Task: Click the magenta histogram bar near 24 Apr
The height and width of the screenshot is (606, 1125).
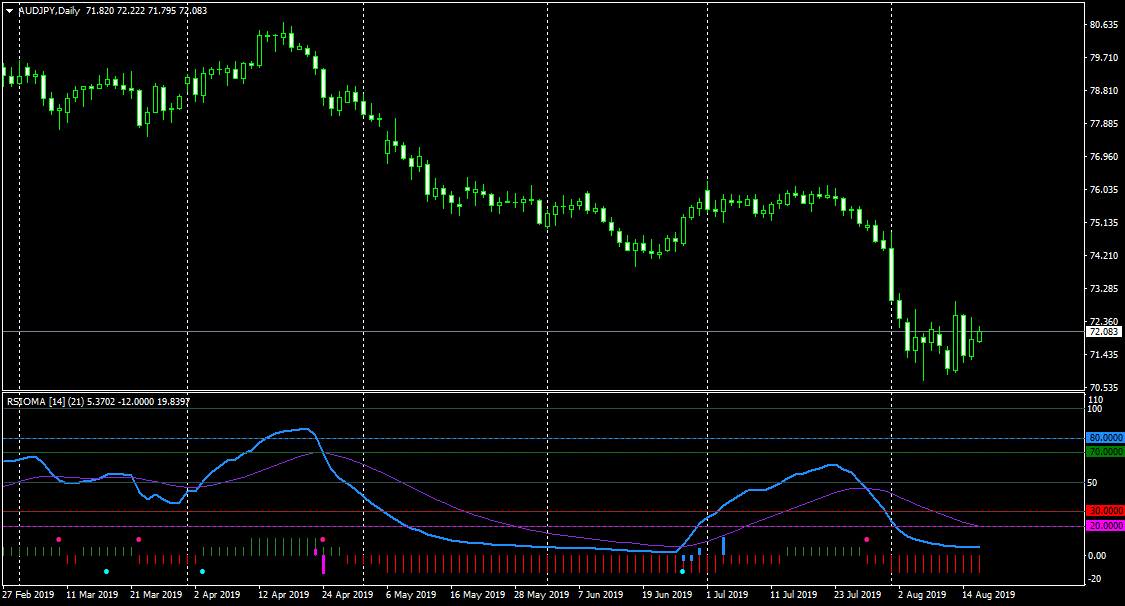Action: click(x=324, y=564)
